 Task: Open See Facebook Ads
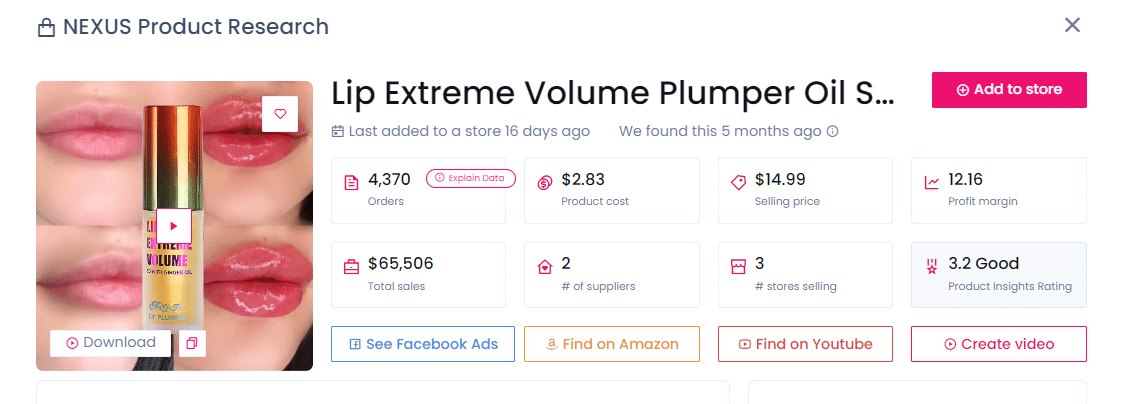click(422, 344)
